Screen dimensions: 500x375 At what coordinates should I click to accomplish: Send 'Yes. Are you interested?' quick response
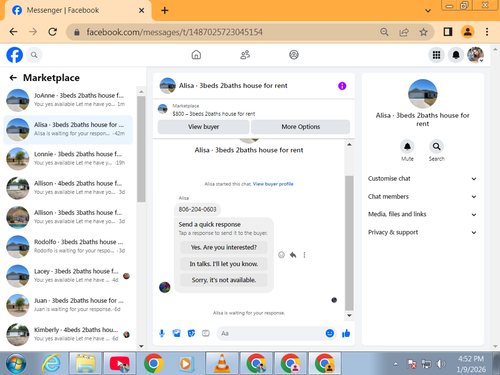(224, 247)
